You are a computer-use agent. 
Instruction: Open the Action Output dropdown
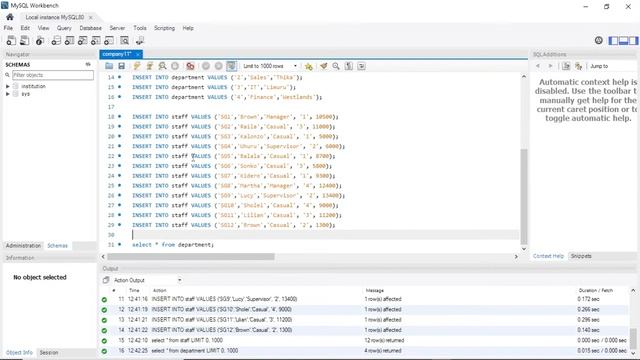tap(147, 280)
